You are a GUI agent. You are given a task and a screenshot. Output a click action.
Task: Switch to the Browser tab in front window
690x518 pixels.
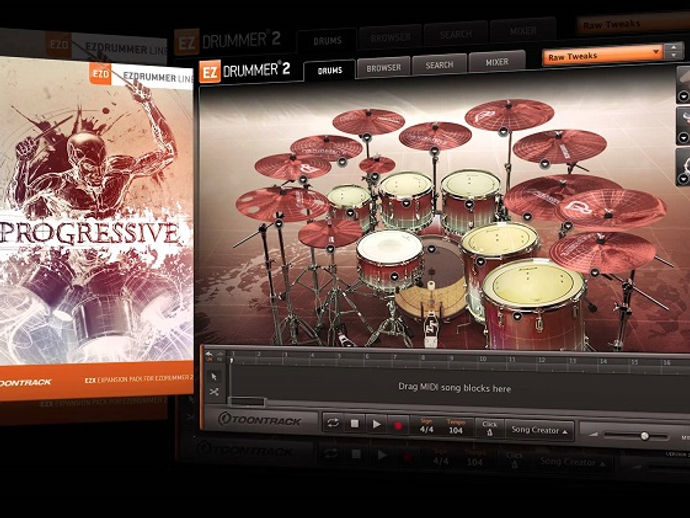pyautogui.click(x=384, y=68)
